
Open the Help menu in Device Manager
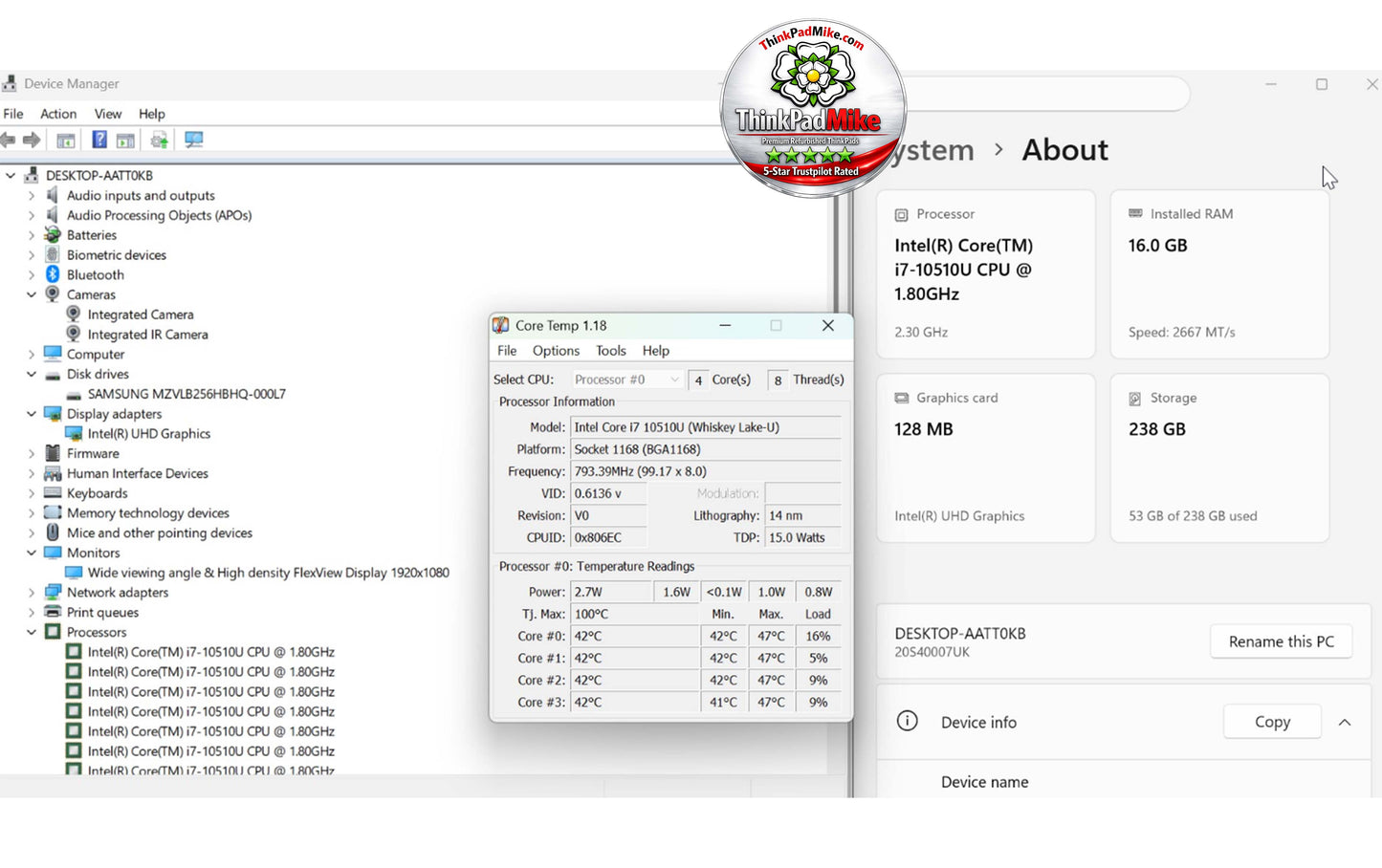click(x=152, y=114)
